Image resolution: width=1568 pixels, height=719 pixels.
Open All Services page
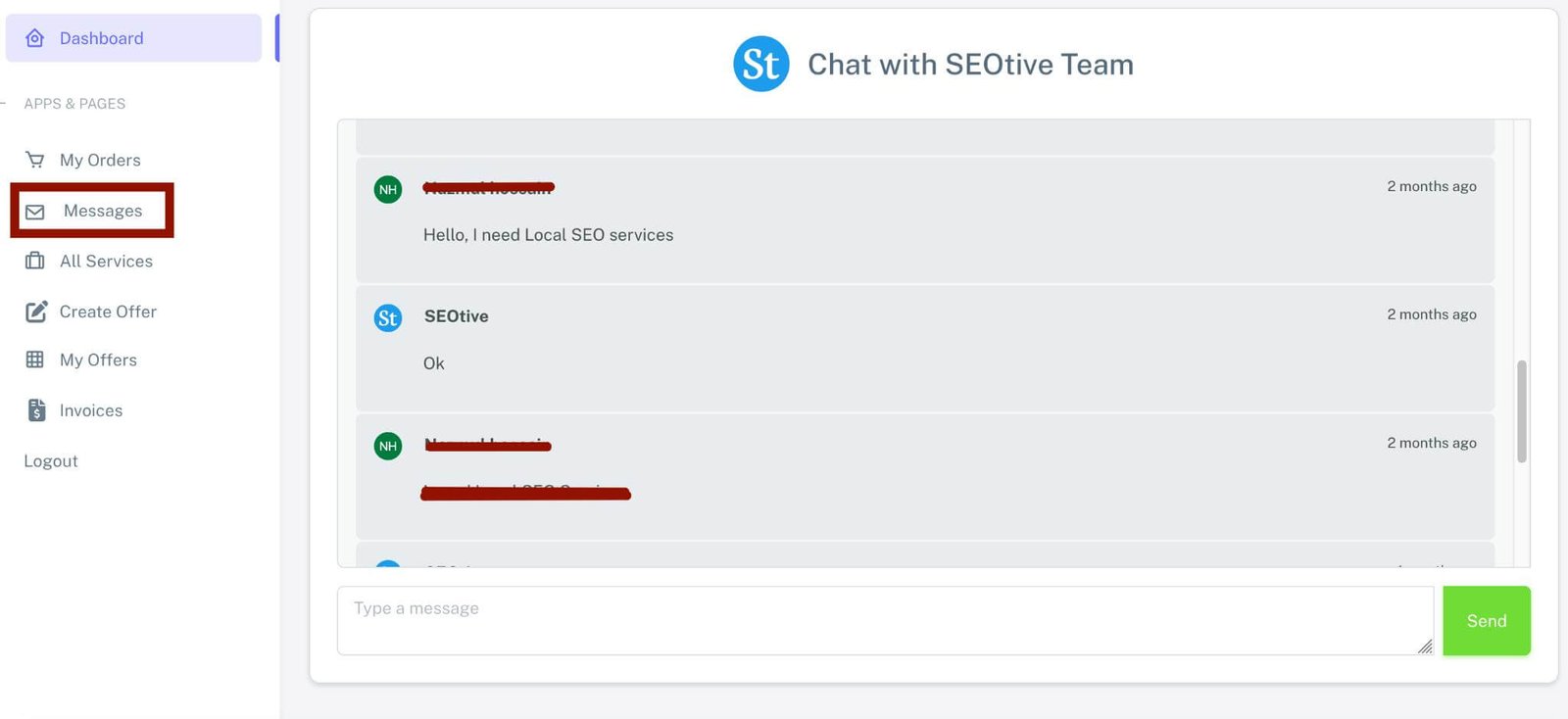[x=106, y=262]
